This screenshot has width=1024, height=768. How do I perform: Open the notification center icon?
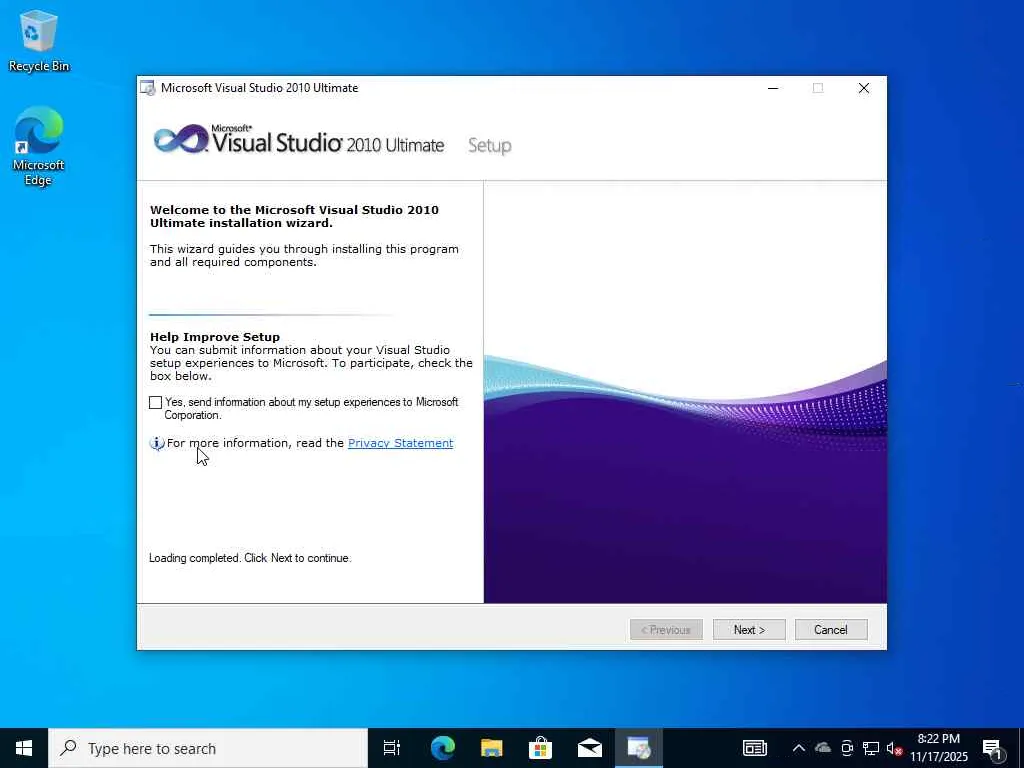993,749
